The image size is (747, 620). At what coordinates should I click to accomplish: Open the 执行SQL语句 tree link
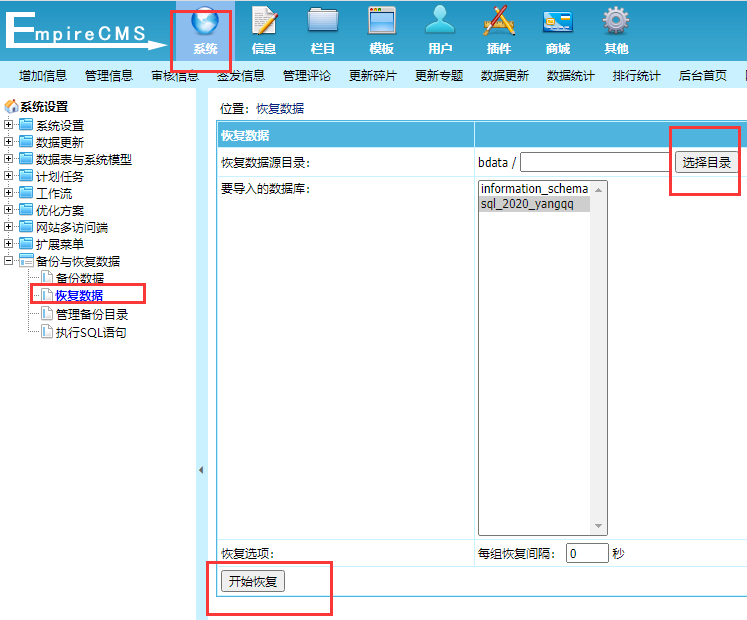coord(91,332)
